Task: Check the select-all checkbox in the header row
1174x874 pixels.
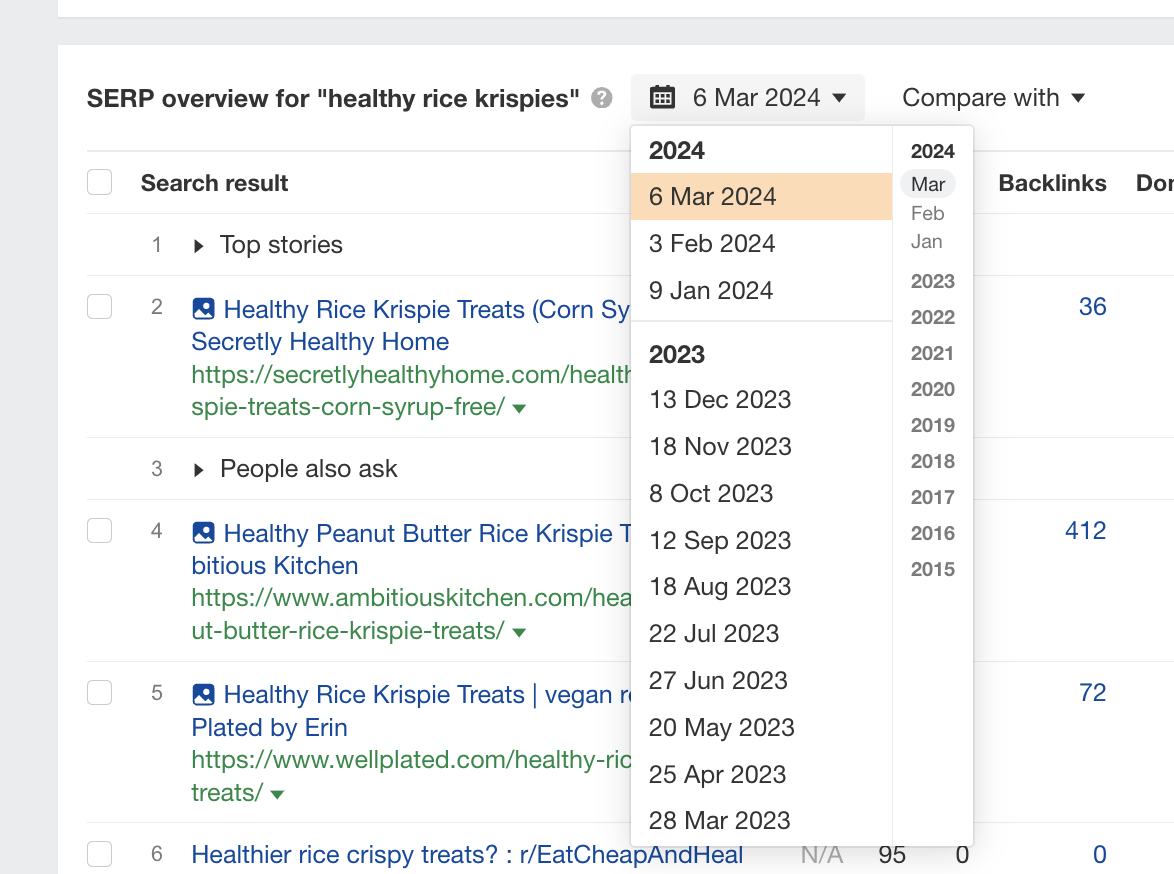Action: (x=99, y=182)
